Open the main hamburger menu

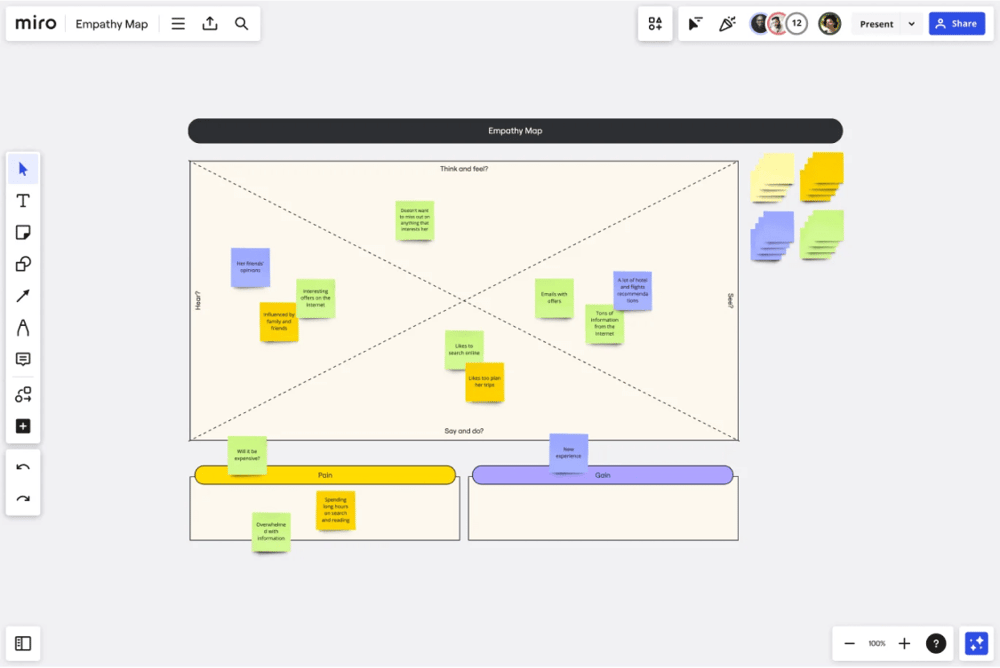coord(178,24)
